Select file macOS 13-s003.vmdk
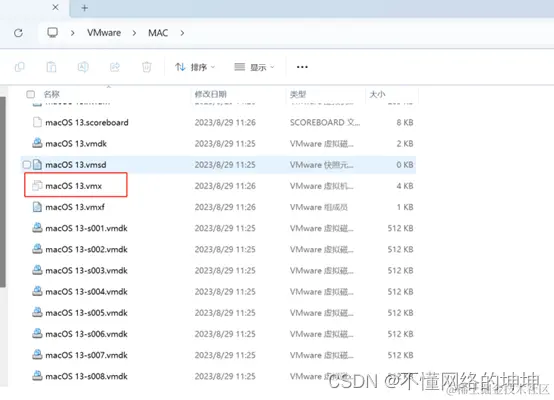The height and width of the screenshot is (400, 554). pos(87,271)
